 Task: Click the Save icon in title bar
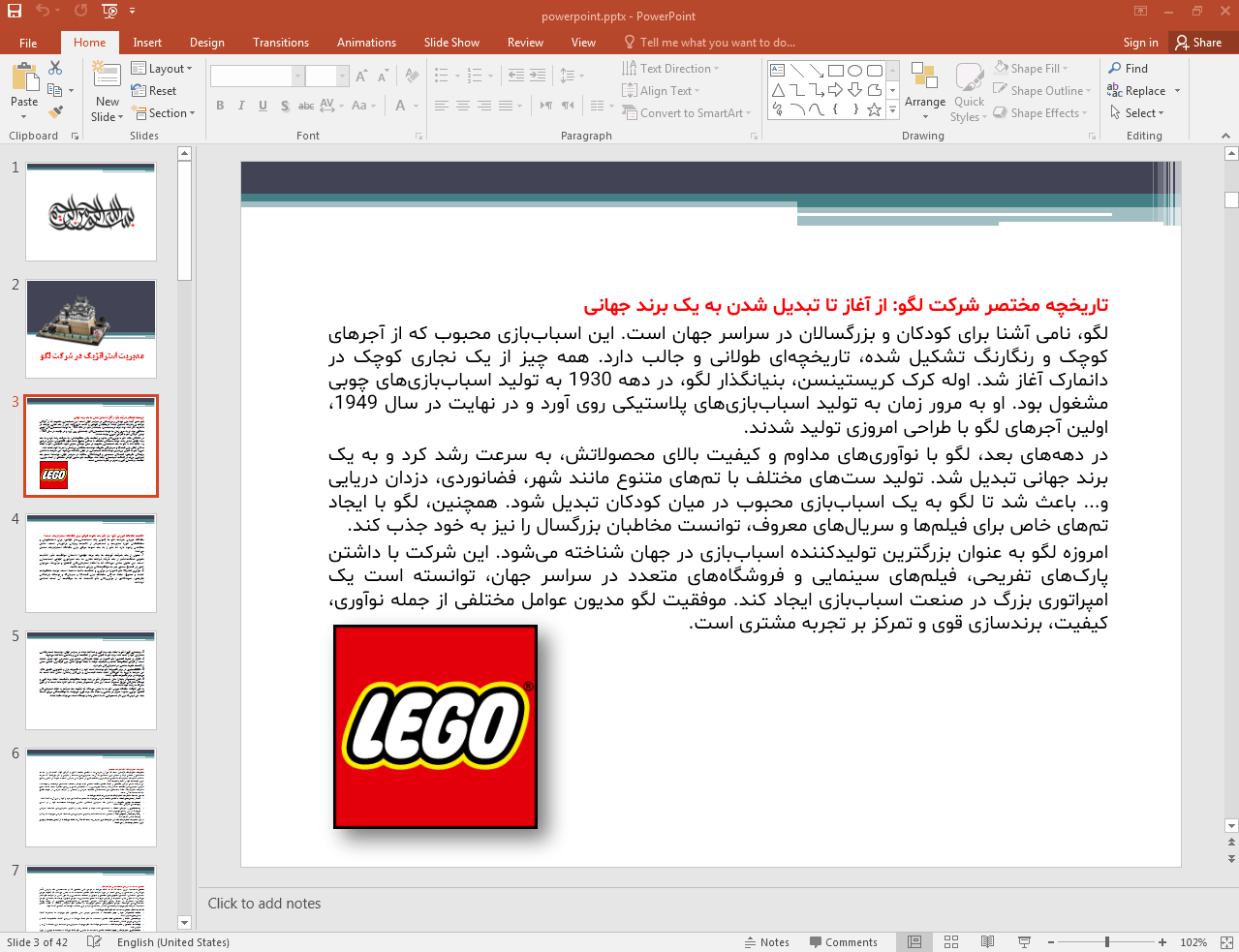tap(15, 11)
